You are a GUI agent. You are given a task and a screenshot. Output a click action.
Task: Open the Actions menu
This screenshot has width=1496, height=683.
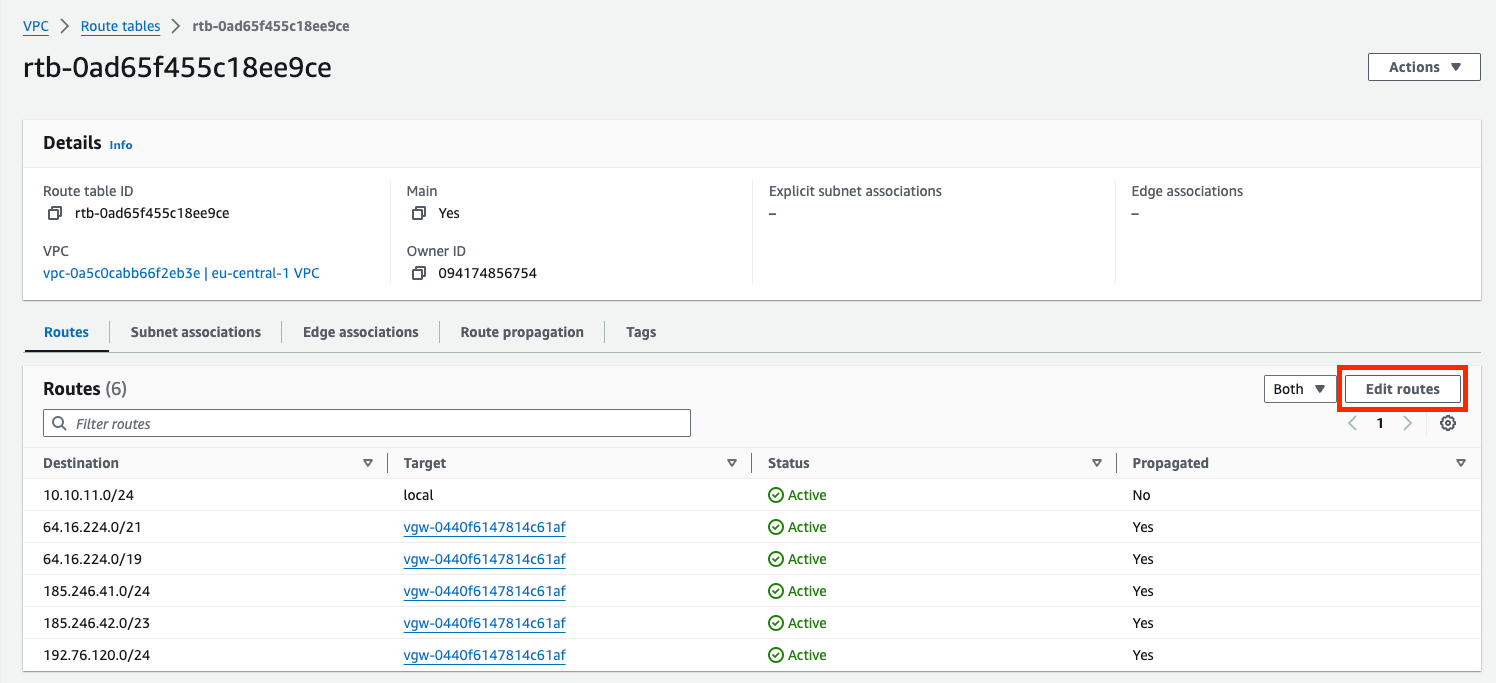click(x=1423, y=66)
